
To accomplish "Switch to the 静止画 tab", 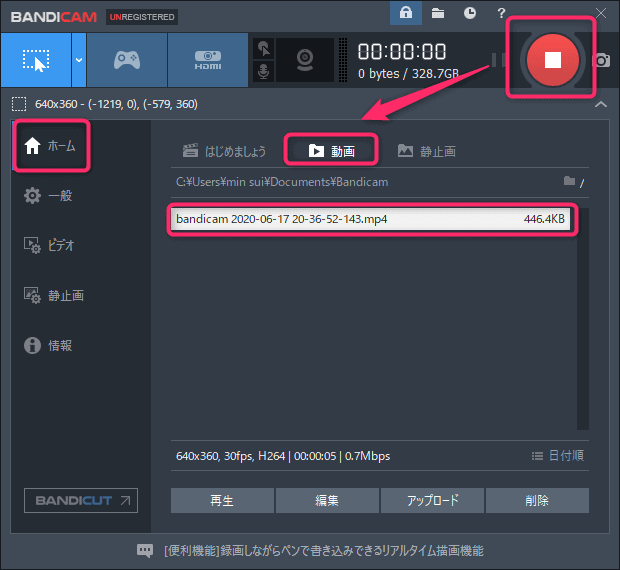I will [x=427, y=151].
